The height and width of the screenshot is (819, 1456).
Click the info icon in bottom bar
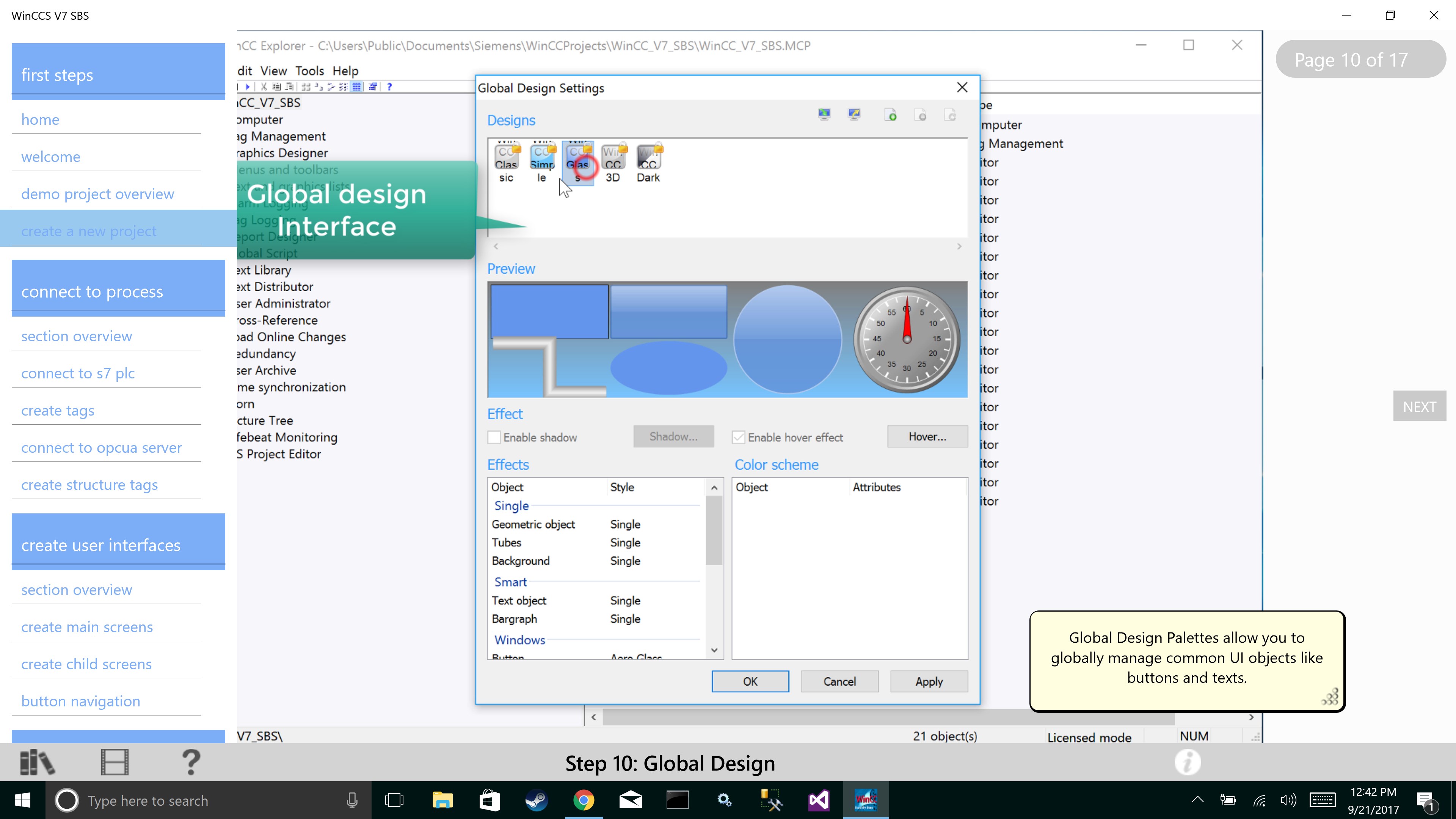pos(1188,762)
